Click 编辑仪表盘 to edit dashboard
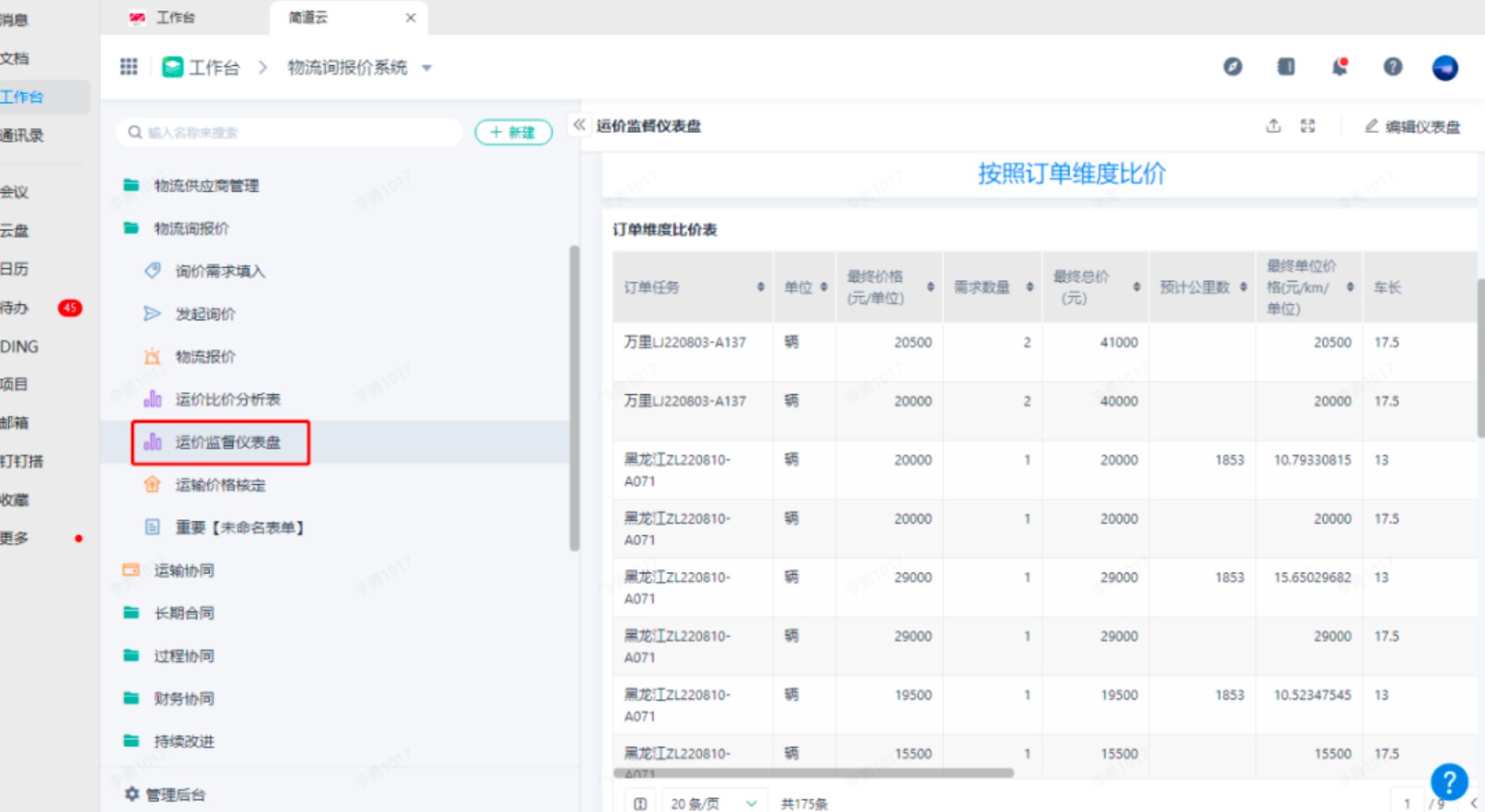The width and height of the screenshot is (1485, 812). pyautogui.click(x=1412, y=127)
